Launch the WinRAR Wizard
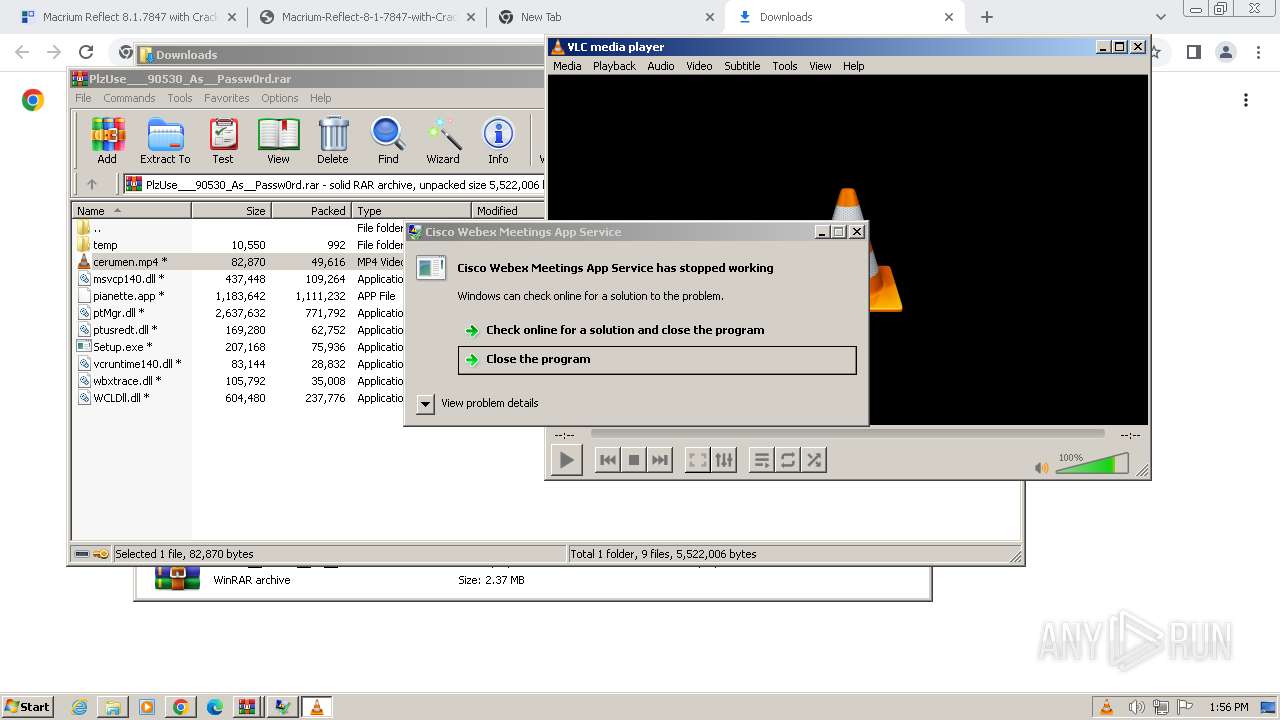This screenshot has height=720, width=1280. tap(443, 140)
